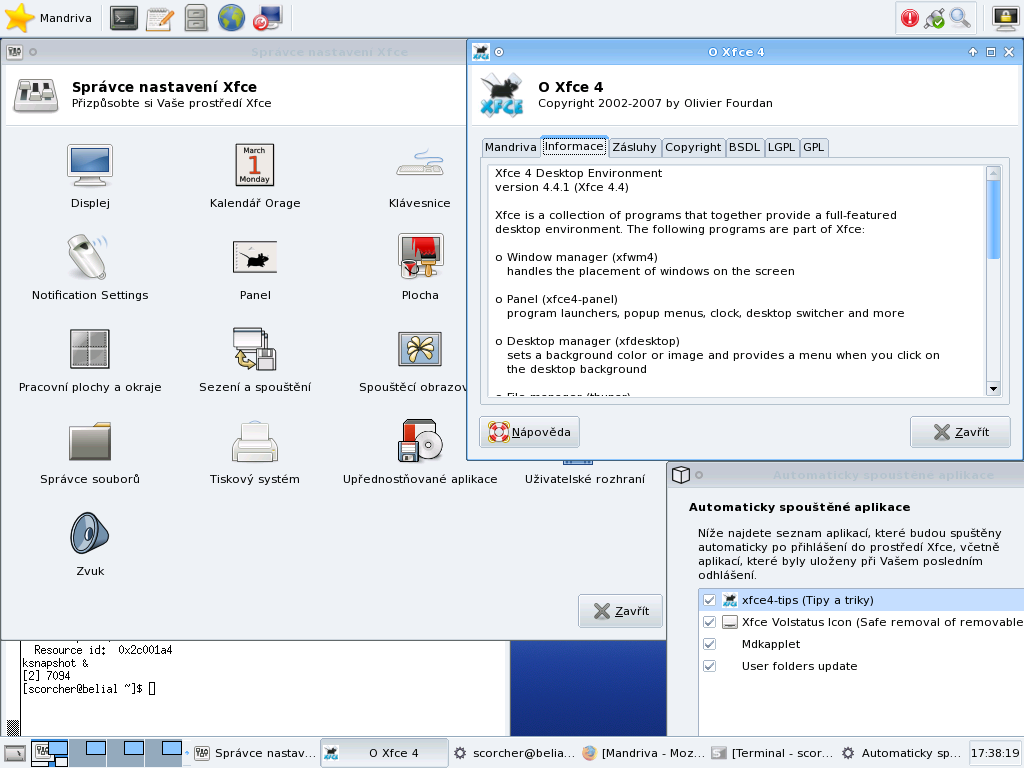Click the red alert tray icon
Image resolution: width=1024 pixels, height=768 pixels.
[910, 18]
